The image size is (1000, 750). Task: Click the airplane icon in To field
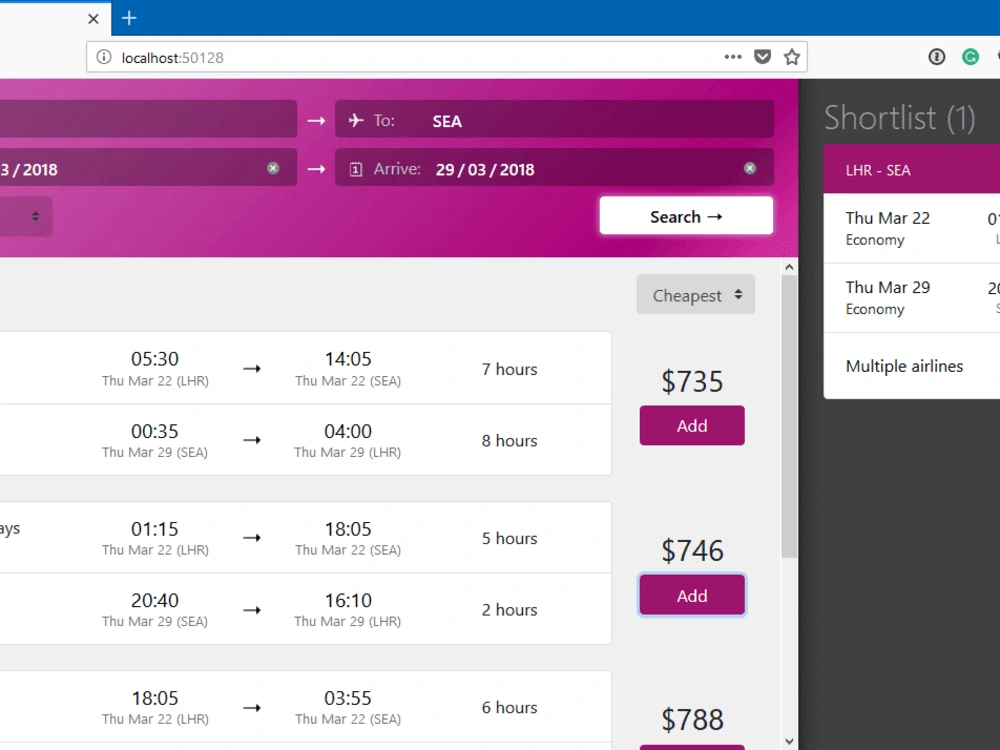356,120
